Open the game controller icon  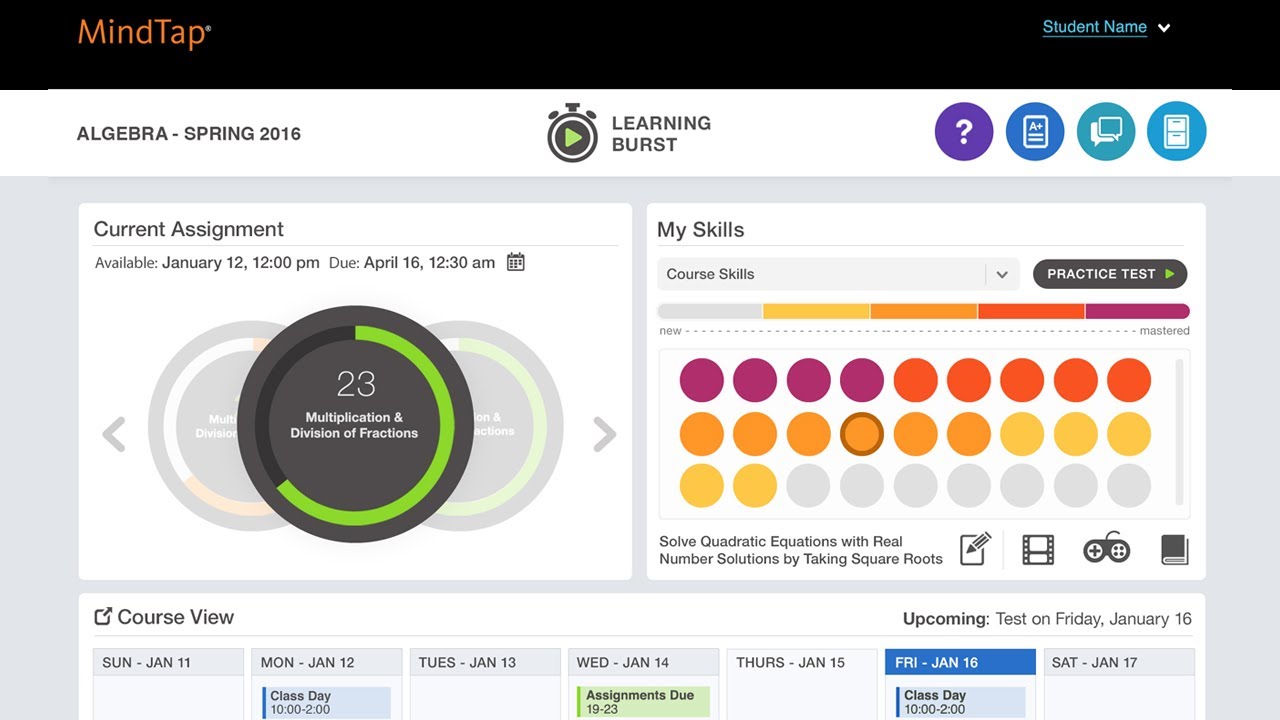[1106, 548]
